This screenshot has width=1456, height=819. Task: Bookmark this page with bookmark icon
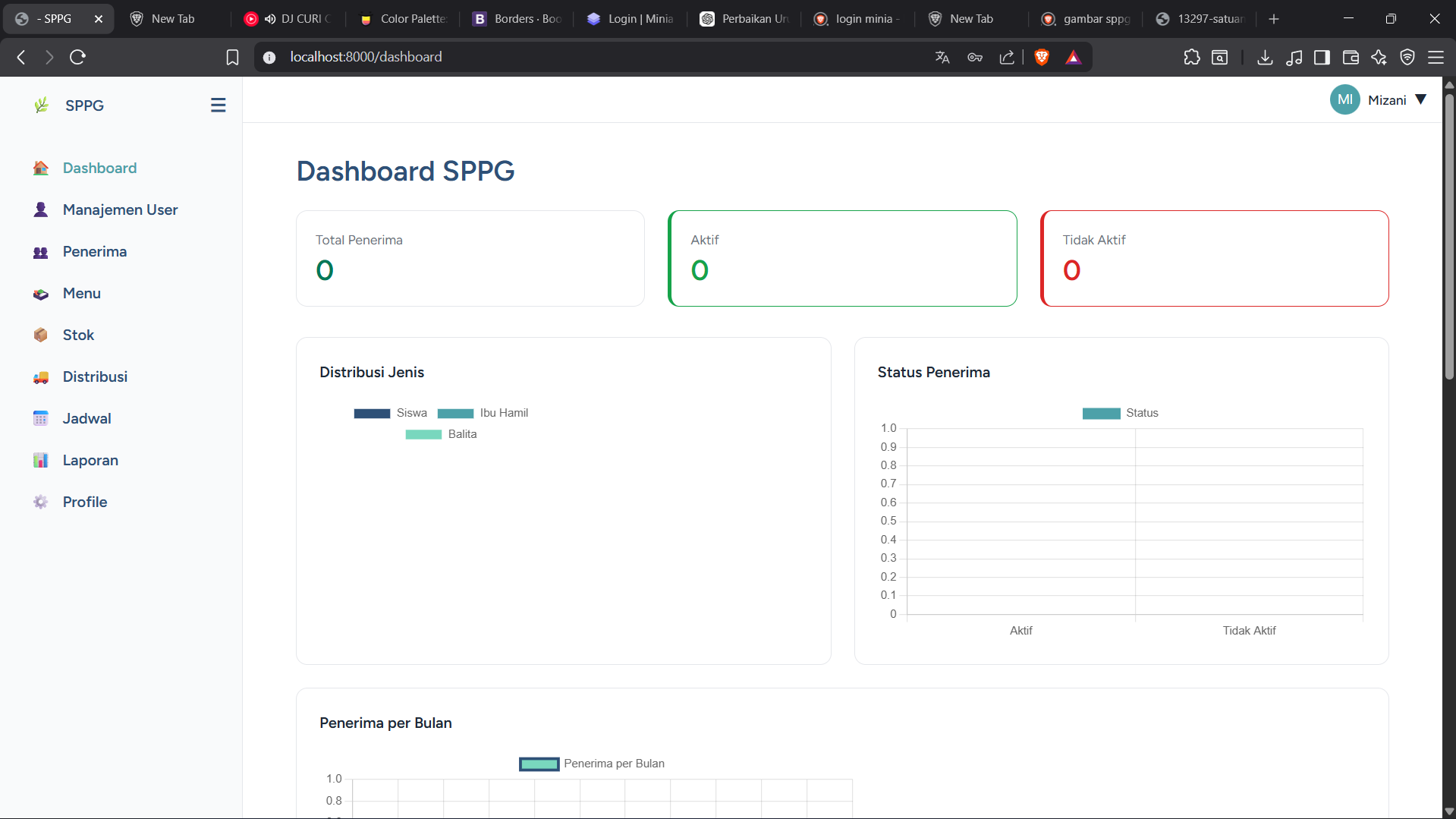(232, 57)
